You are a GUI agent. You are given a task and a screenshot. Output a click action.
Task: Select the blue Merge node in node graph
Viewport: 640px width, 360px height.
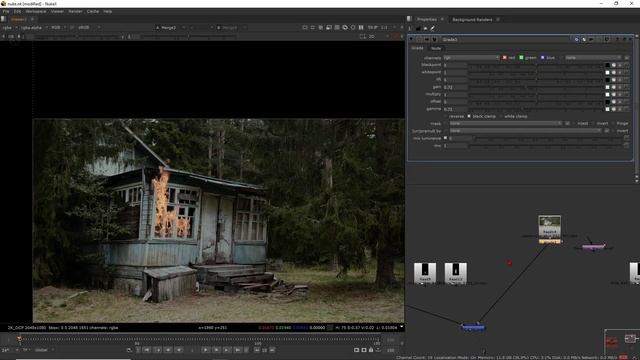[x=473, y=327]
